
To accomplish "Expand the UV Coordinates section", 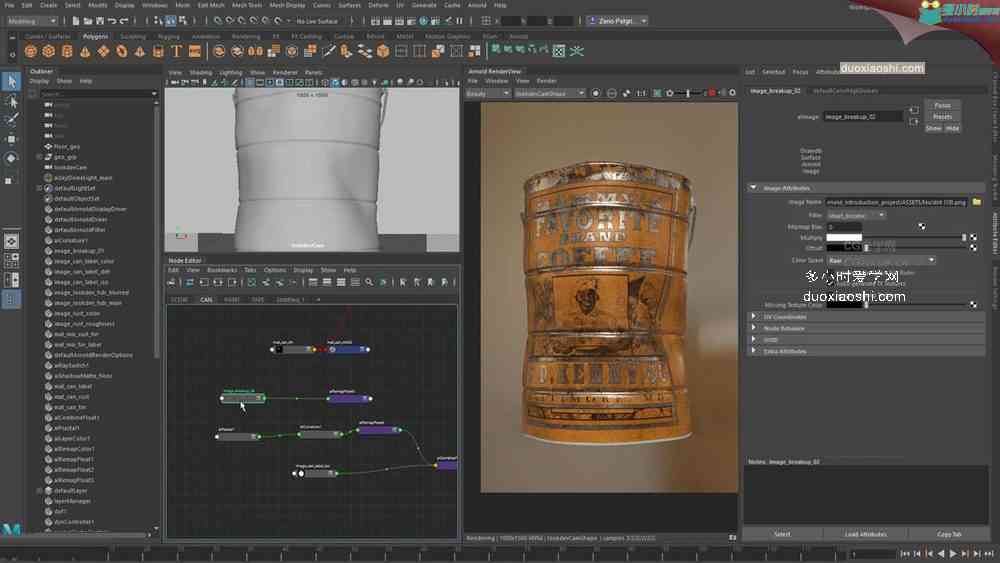I will tap(753, 317).
